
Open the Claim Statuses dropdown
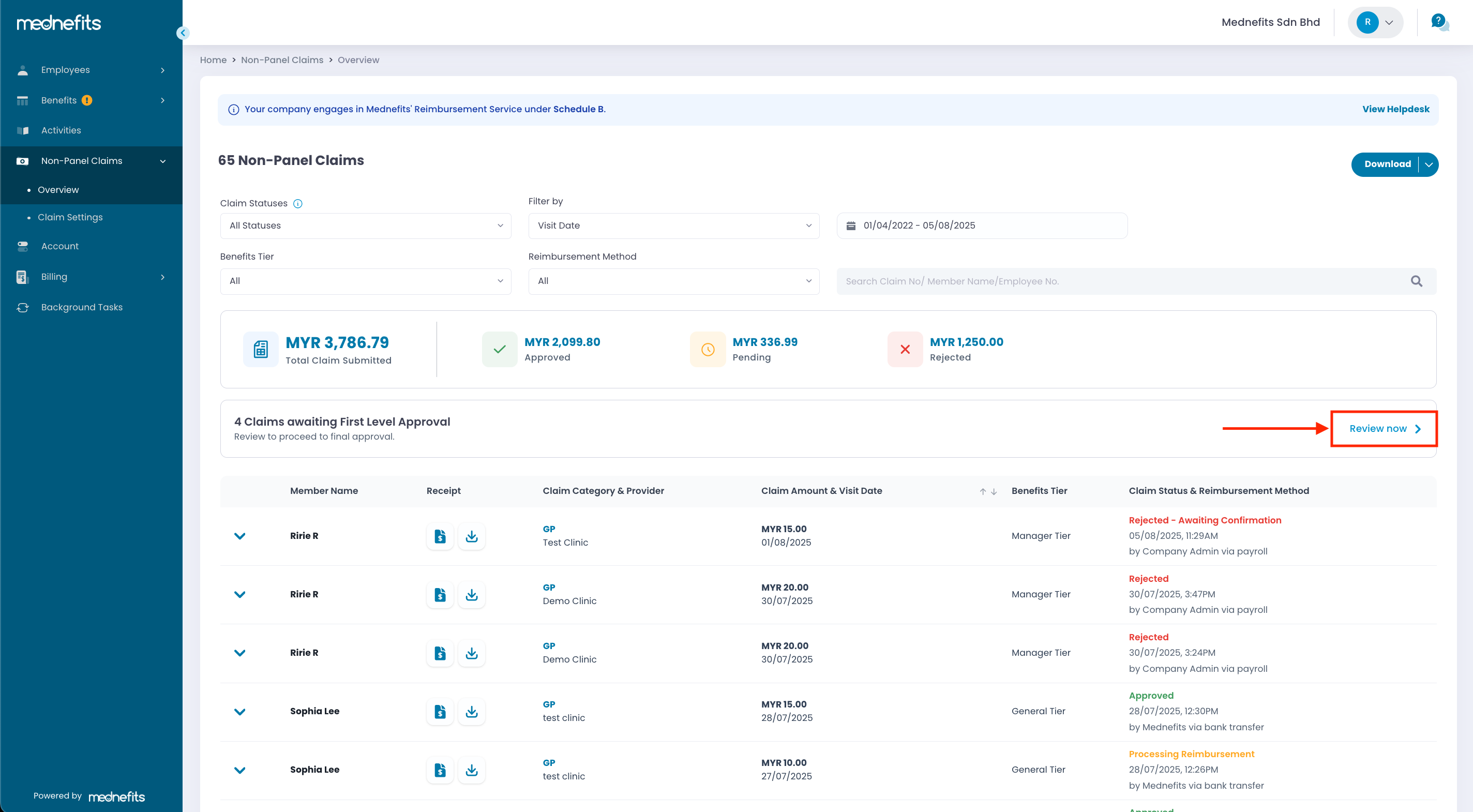(x=365, y=226)
